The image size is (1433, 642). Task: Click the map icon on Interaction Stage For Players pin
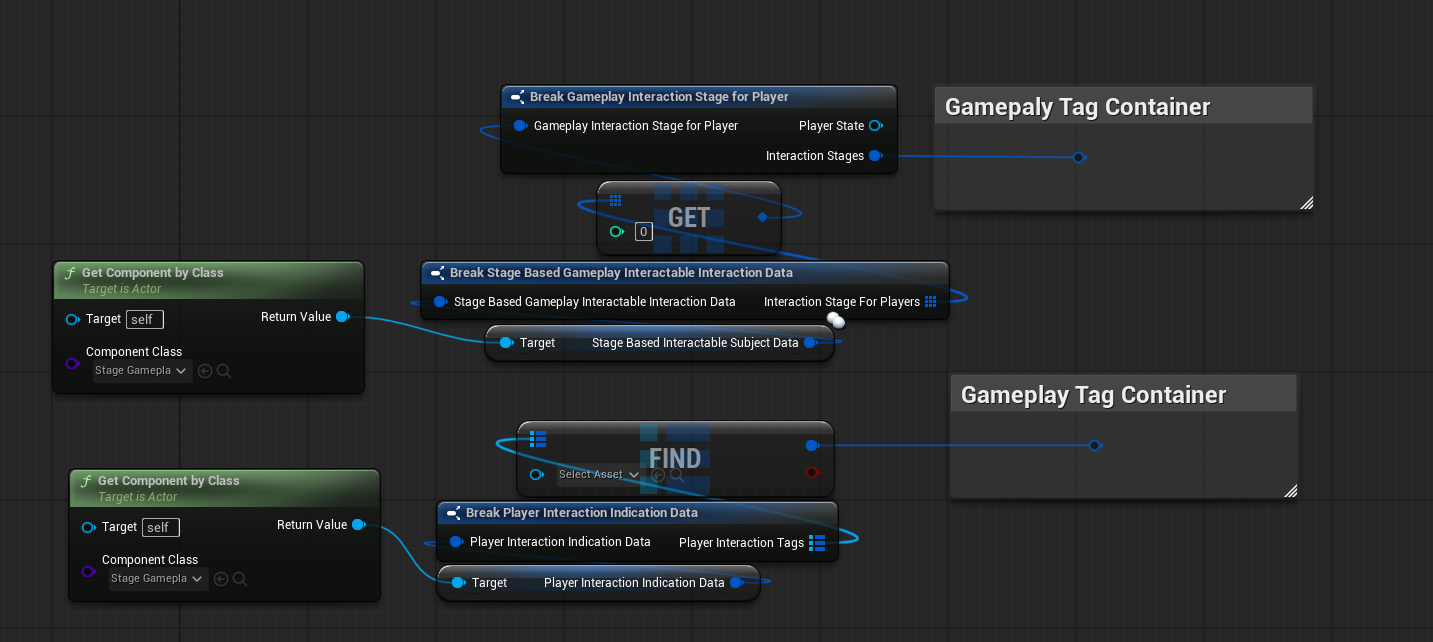(930, 301)
